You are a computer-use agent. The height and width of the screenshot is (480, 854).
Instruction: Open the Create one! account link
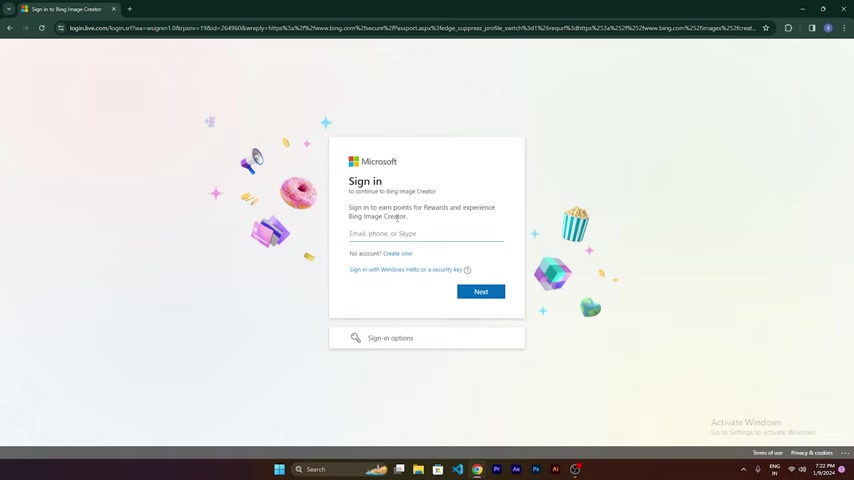tap(398, 253)
